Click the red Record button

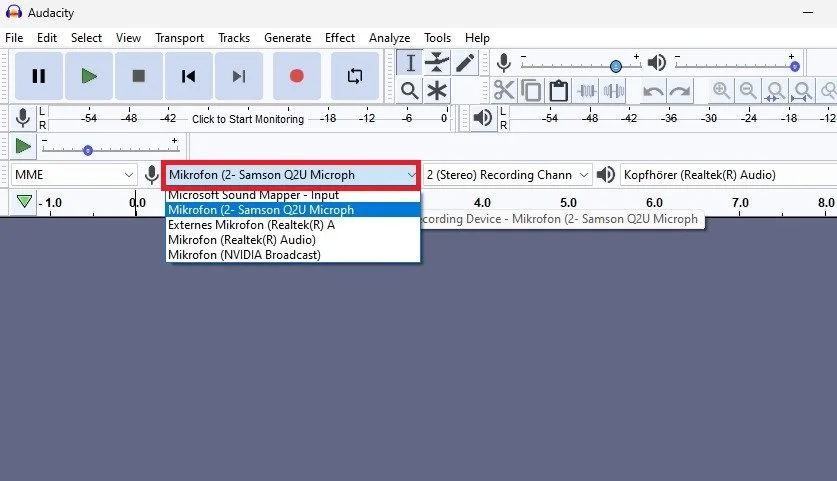pyautogui.click(x=297, y=76)
